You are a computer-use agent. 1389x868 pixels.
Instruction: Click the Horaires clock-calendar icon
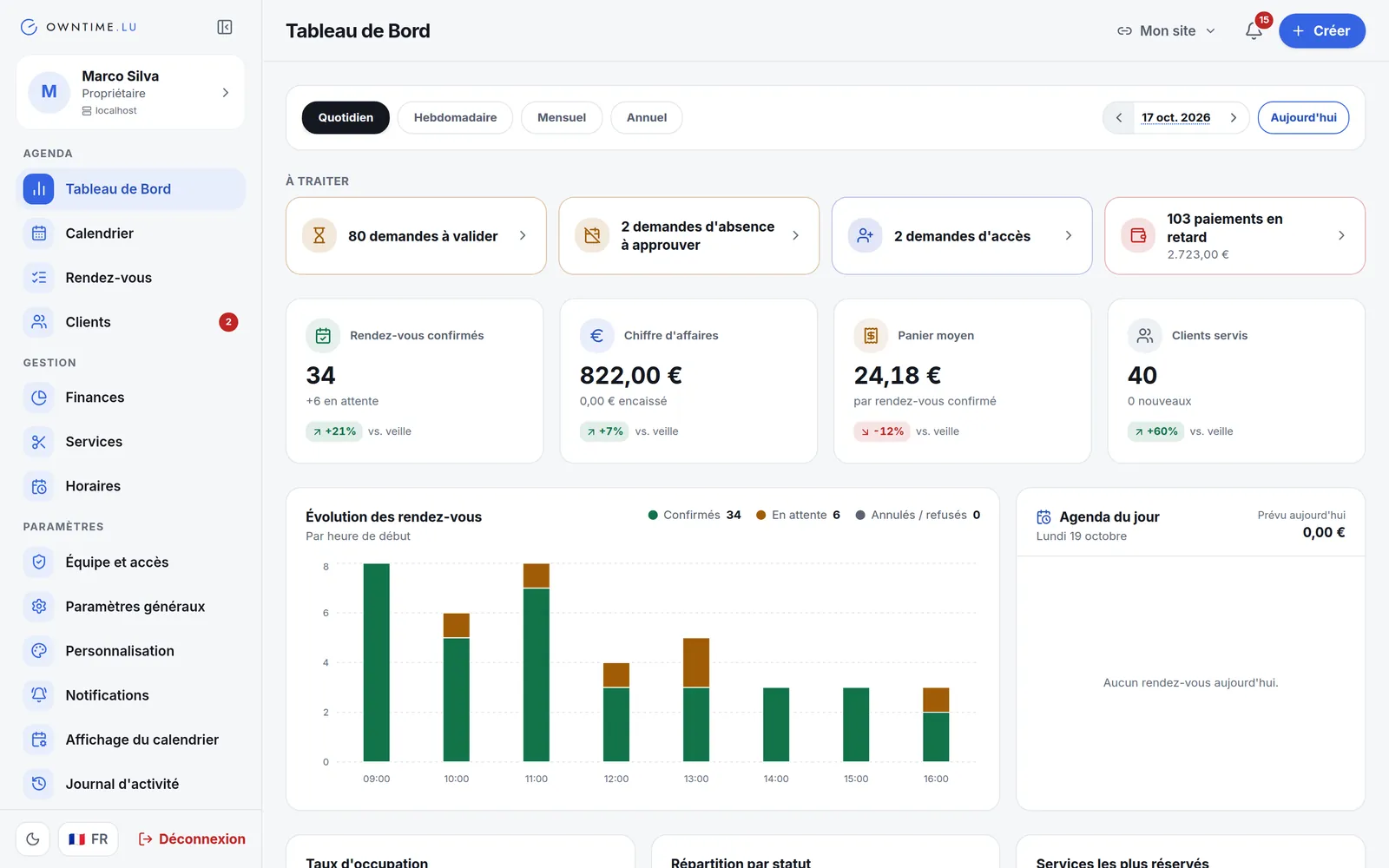39,486
